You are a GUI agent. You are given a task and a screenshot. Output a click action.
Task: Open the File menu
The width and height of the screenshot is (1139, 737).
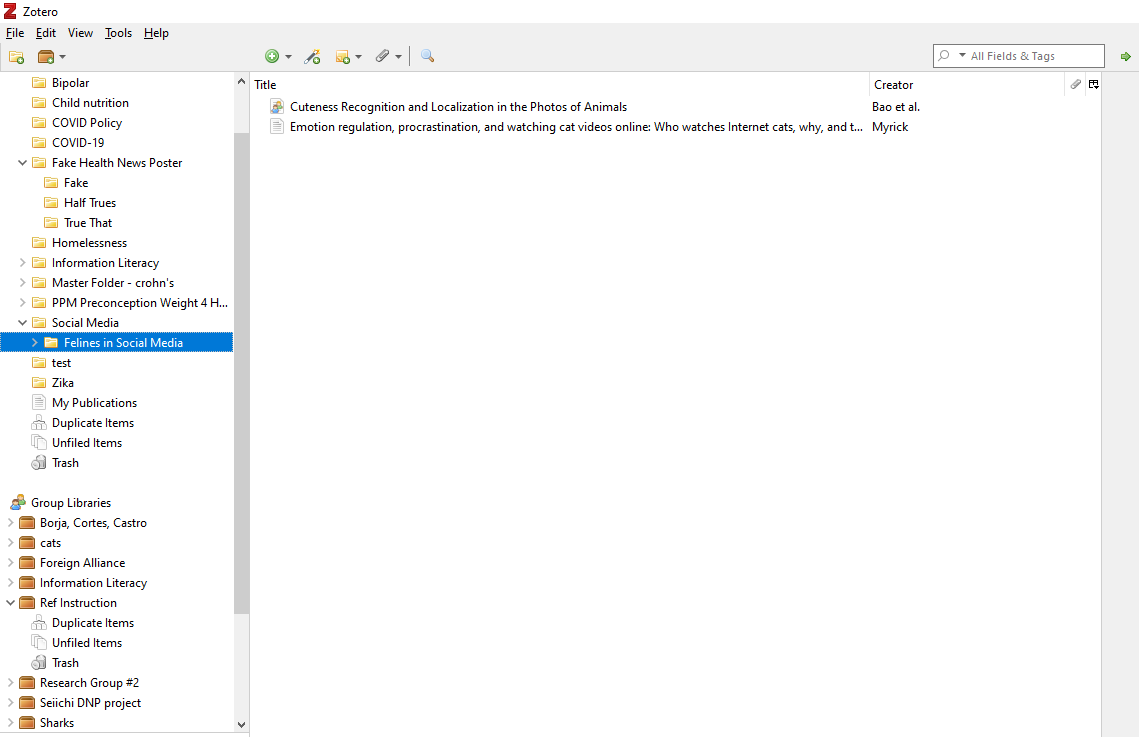[x=15, y=33]
